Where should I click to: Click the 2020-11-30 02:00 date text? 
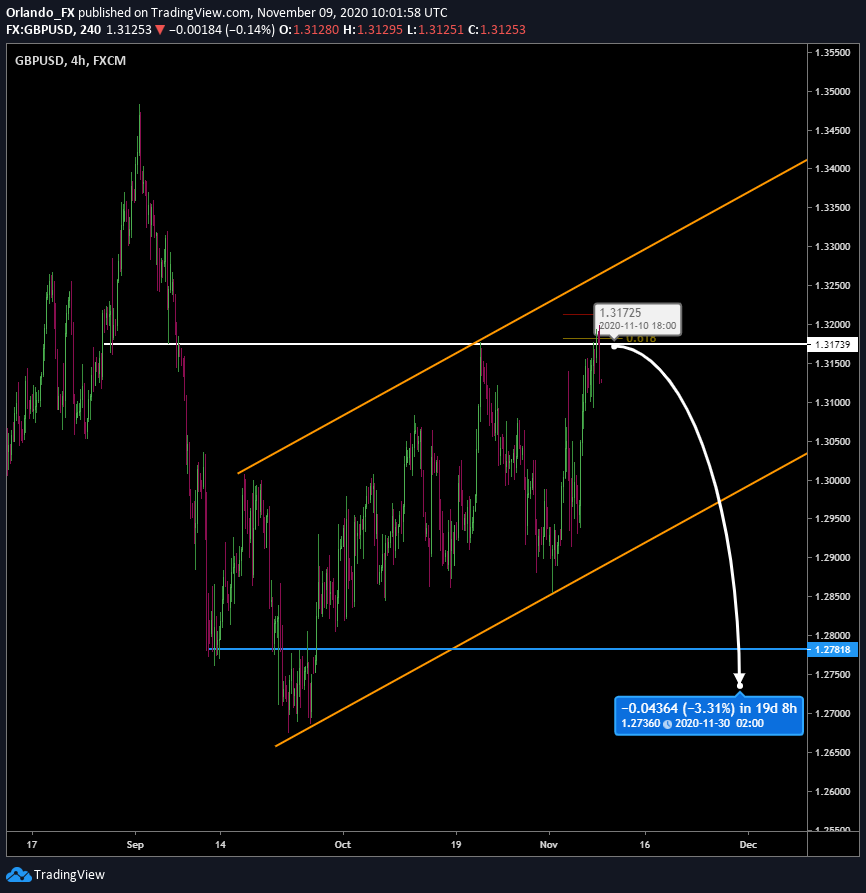point(719,723)
